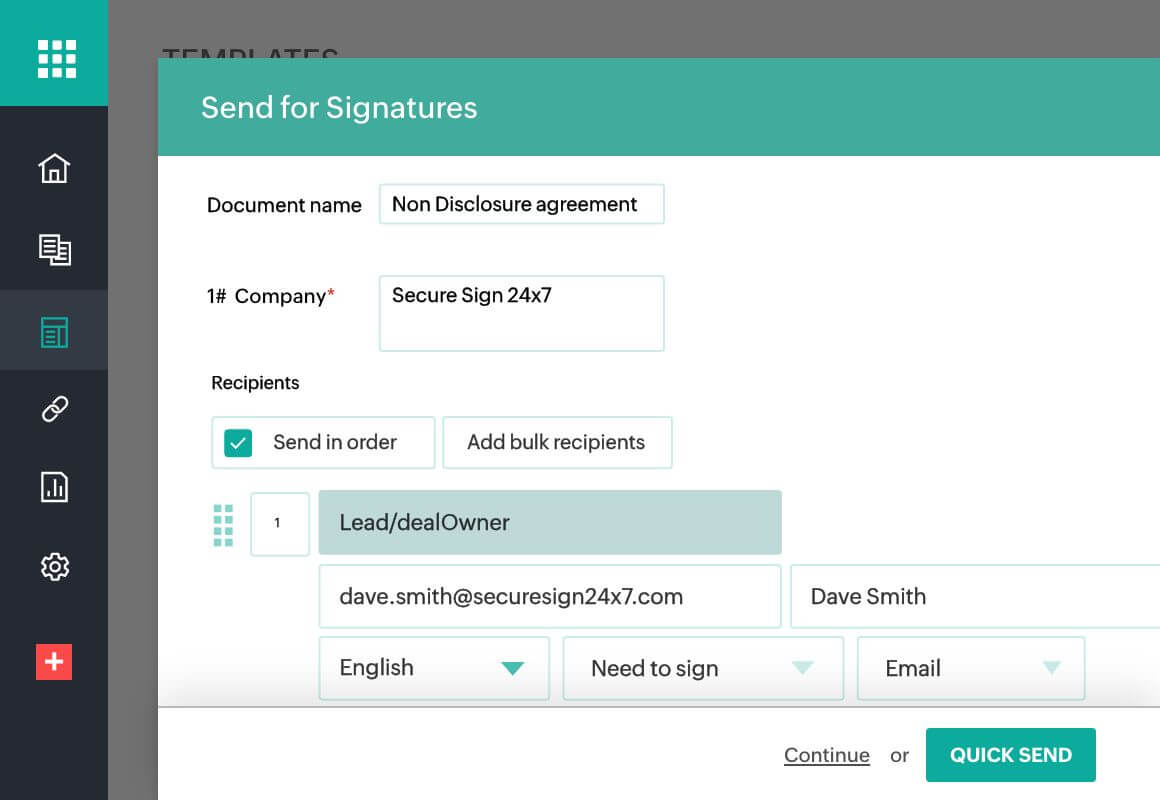The width and height of the screenshot is (1160, 800).
Task: View the Reports icon in sidebar
Action: [54, 487]
